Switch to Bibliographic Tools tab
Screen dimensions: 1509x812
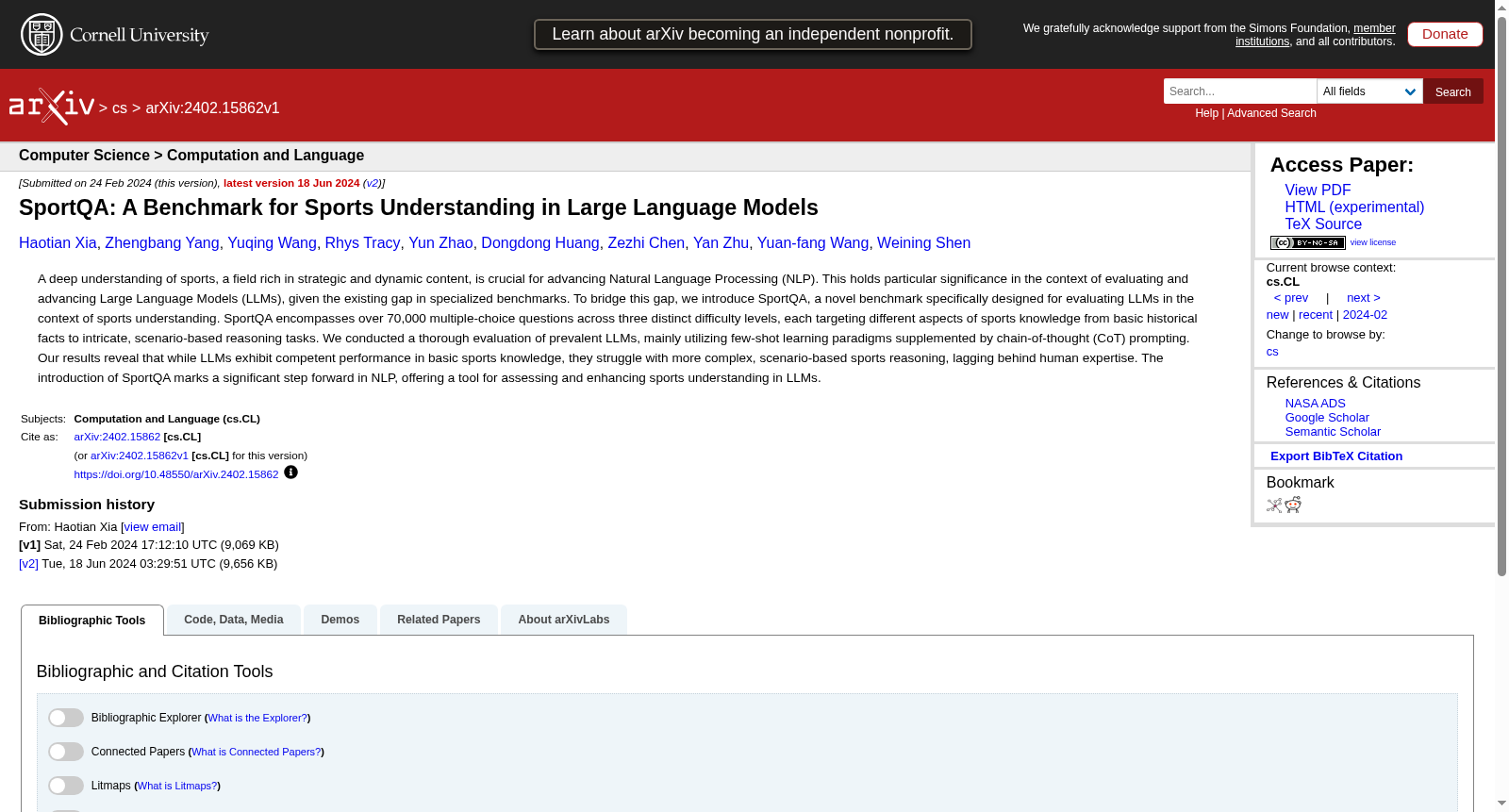(x=92, y=621)
